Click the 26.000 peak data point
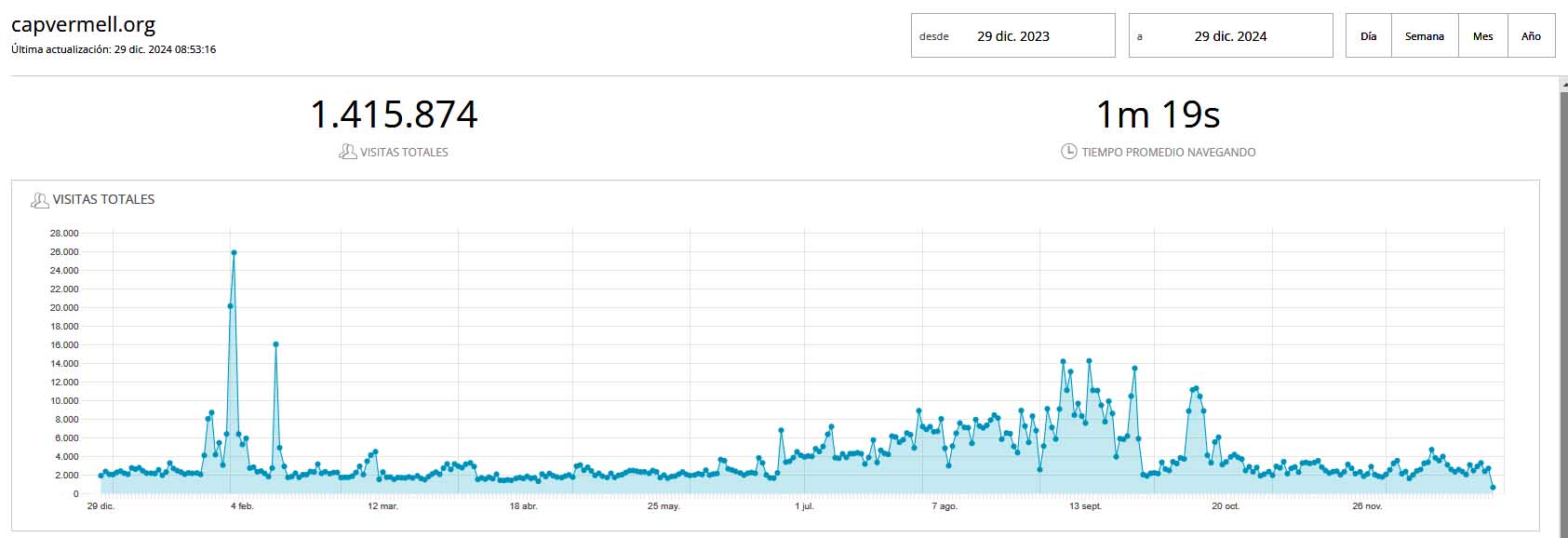 (234, 252)
